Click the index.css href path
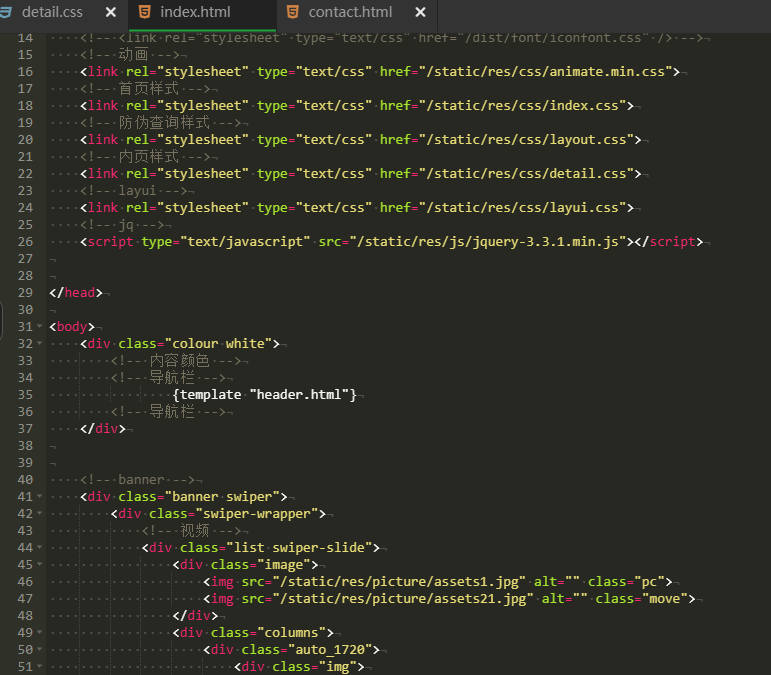771x675 pixels. pos(522,106)
